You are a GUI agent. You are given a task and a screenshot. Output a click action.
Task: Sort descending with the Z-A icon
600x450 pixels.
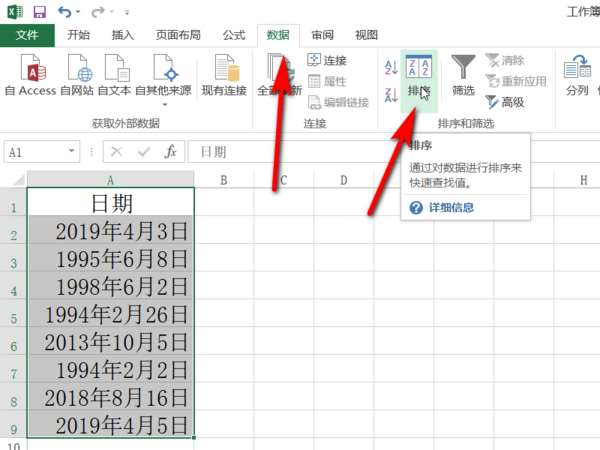pos(391,95)
